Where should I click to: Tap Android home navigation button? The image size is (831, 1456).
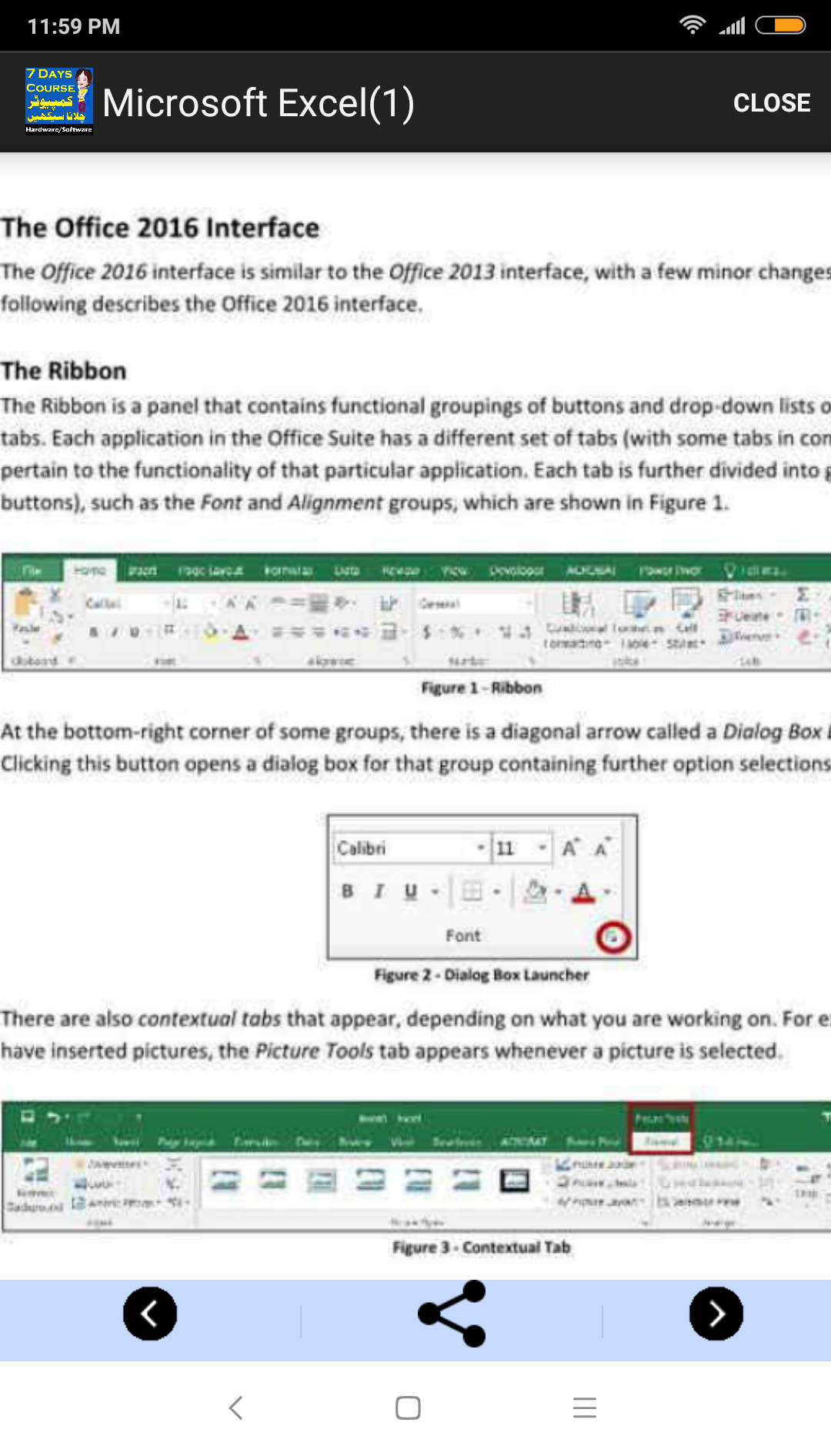[408, 1408]
